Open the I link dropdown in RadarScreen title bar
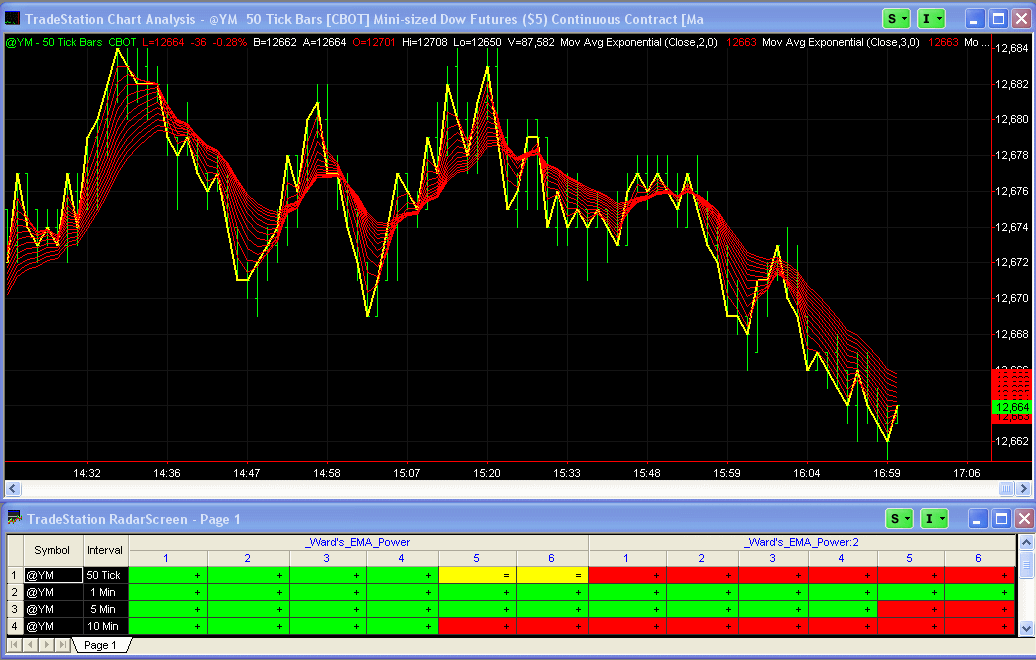The image size is (1036, 660). (932, 518)
